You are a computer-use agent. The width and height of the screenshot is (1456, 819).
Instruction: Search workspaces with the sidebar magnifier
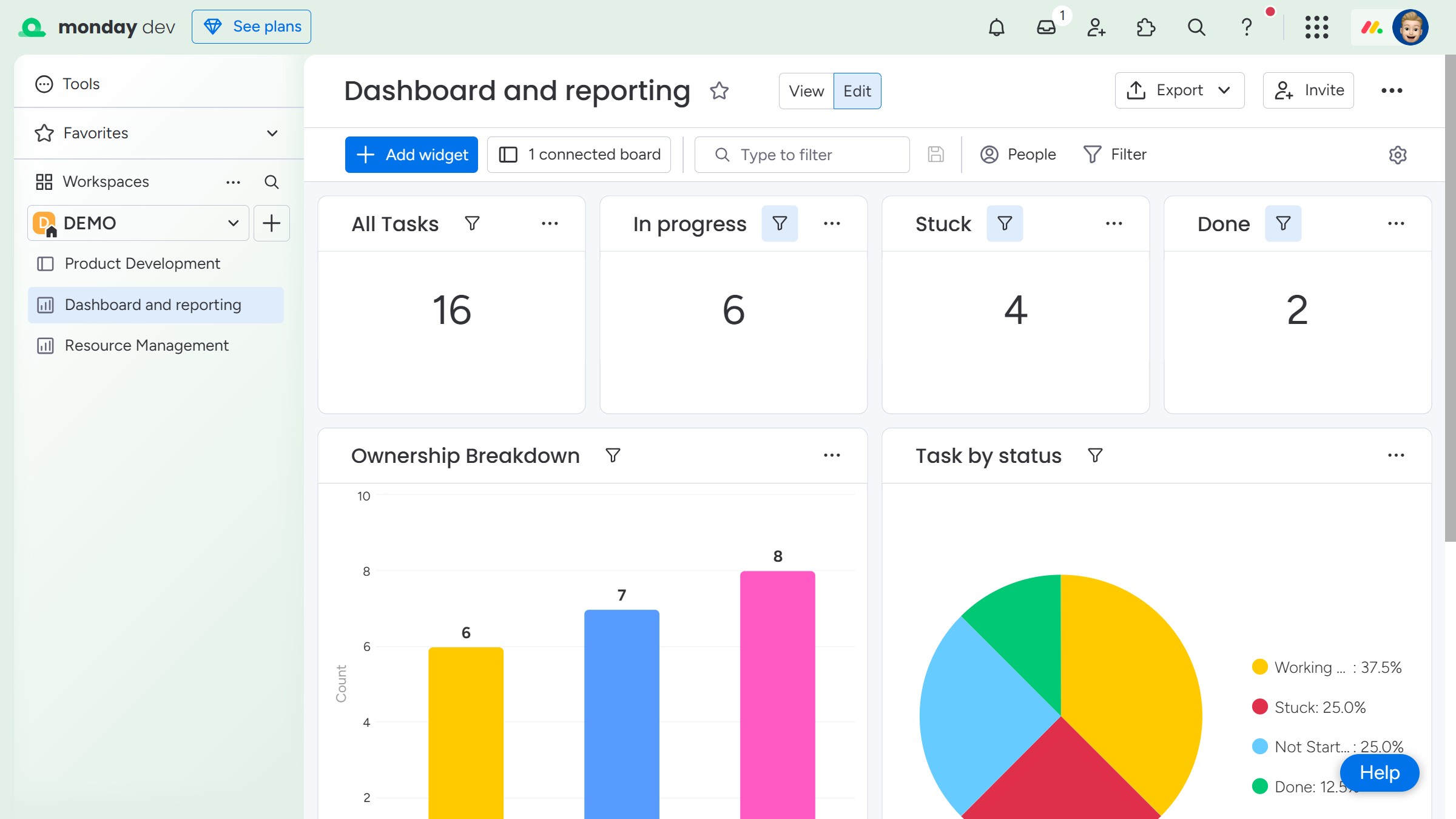271,182
